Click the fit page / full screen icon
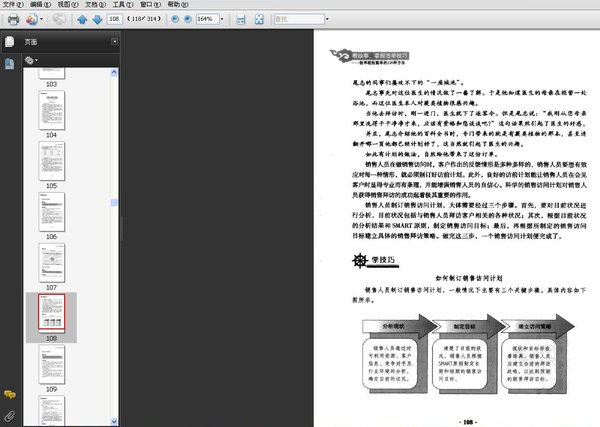This screenshot has height=427, width=600. point(259,19)
